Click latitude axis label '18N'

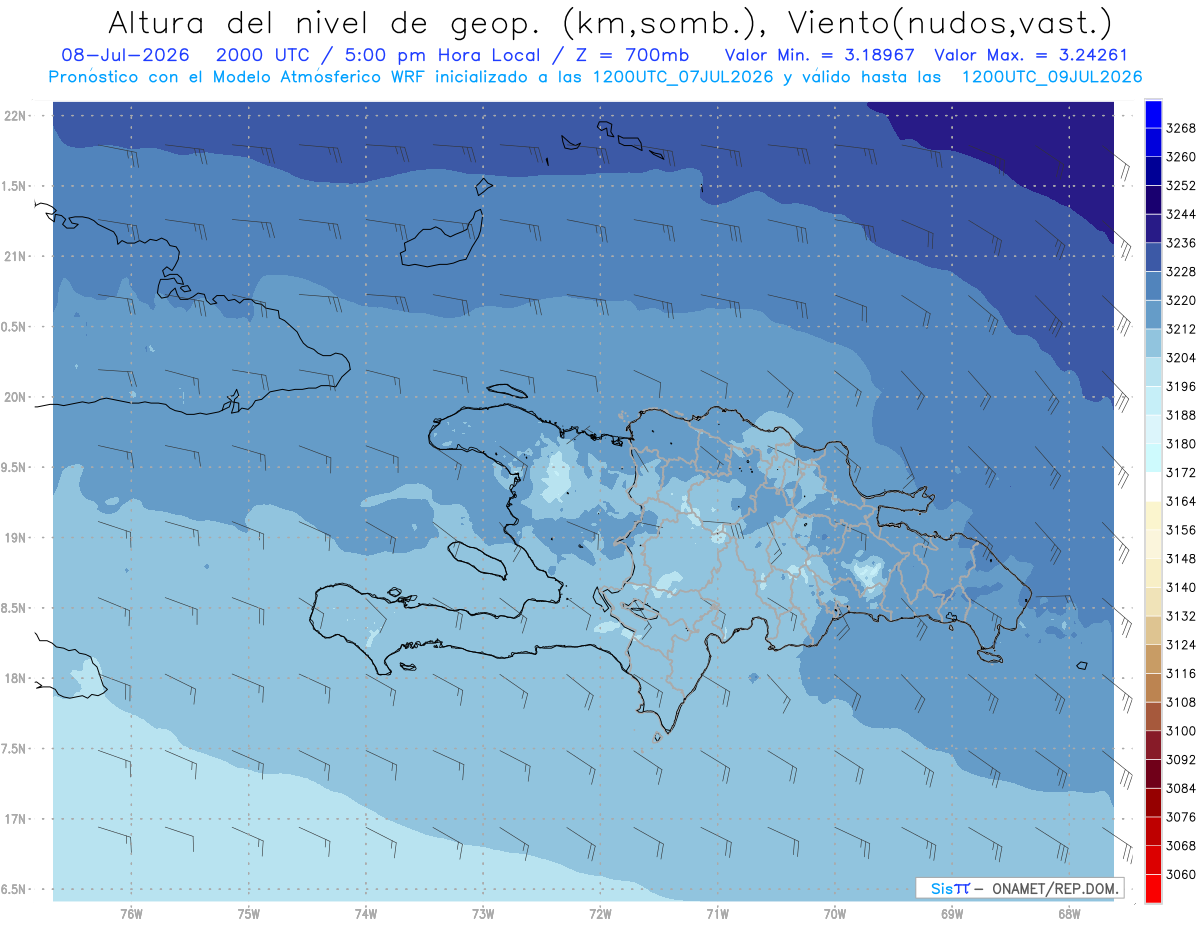tap(16, 678)
